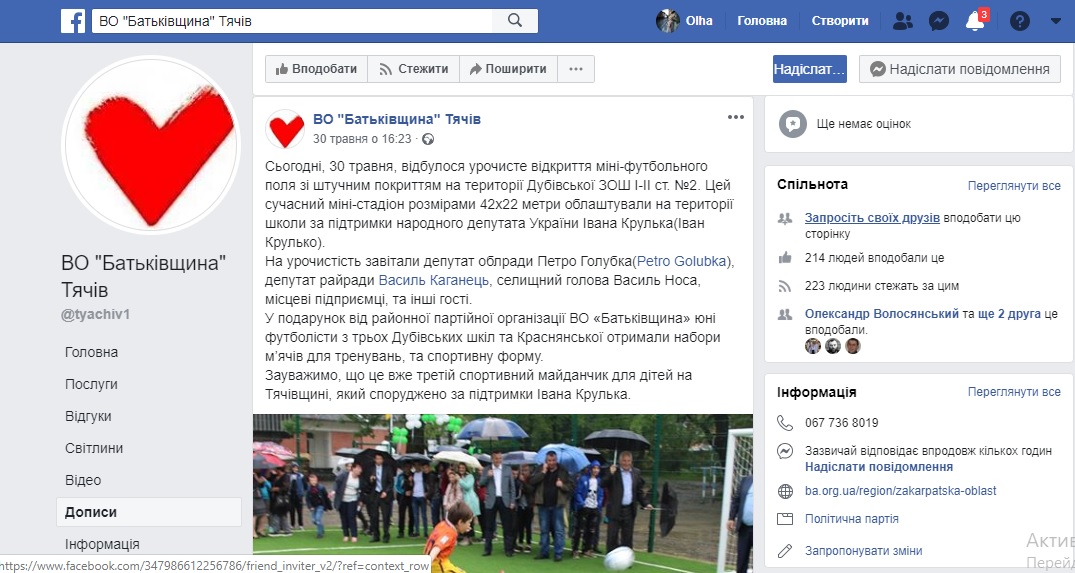This screenshot has height=573, width=1075.
Task: Open the help question mark icon
Action: 1019,21
